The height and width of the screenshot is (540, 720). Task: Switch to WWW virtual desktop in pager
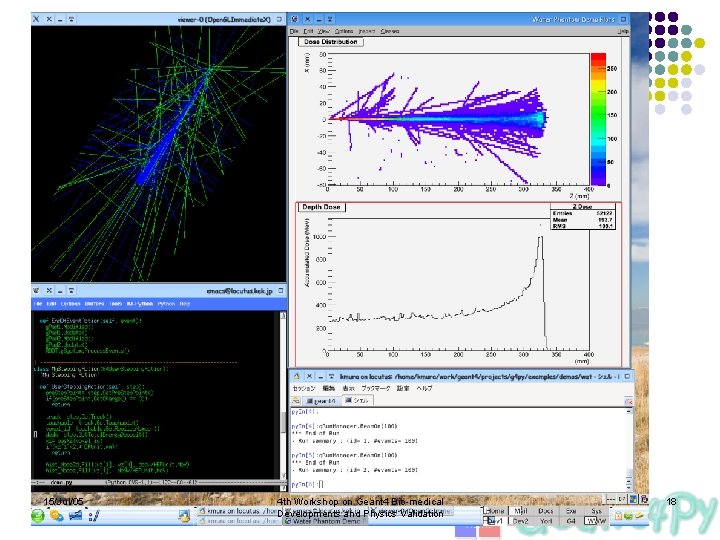coord(596,521)
